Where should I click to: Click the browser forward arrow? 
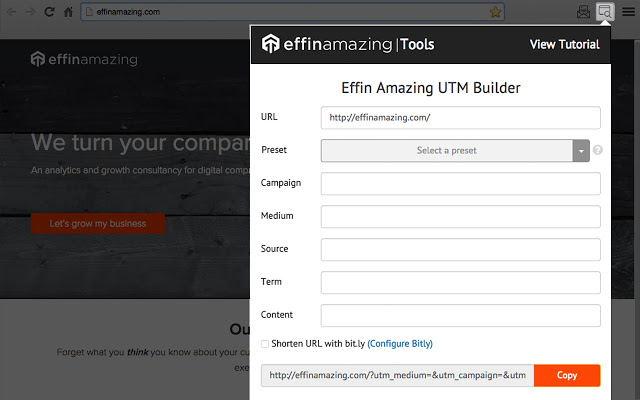[x=30, y=12]
